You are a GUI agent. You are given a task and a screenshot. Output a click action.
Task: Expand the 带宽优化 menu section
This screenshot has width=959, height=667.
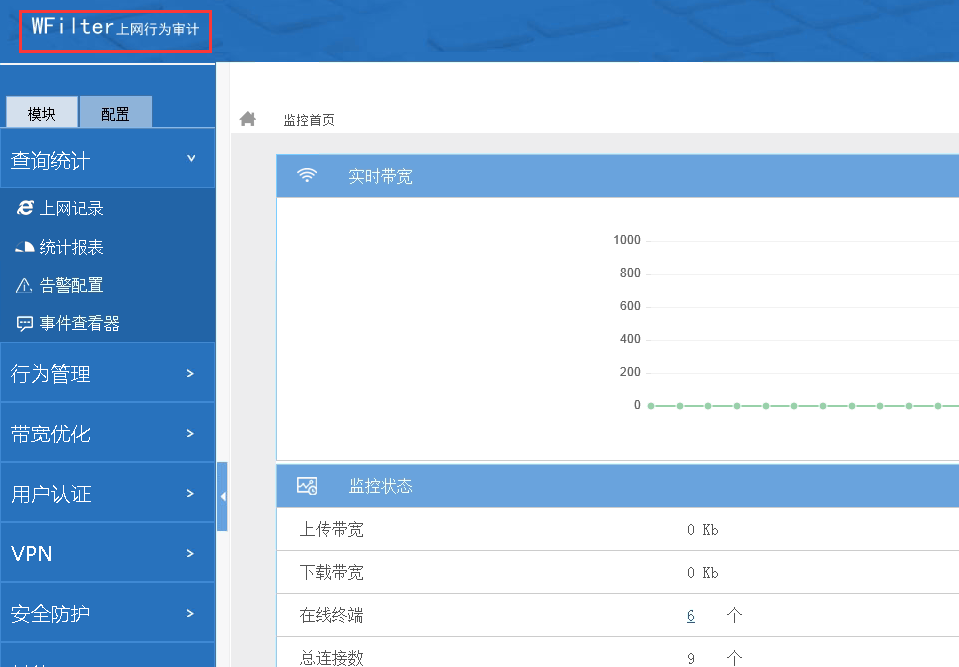pyautogui.click(x=107, y=433)
